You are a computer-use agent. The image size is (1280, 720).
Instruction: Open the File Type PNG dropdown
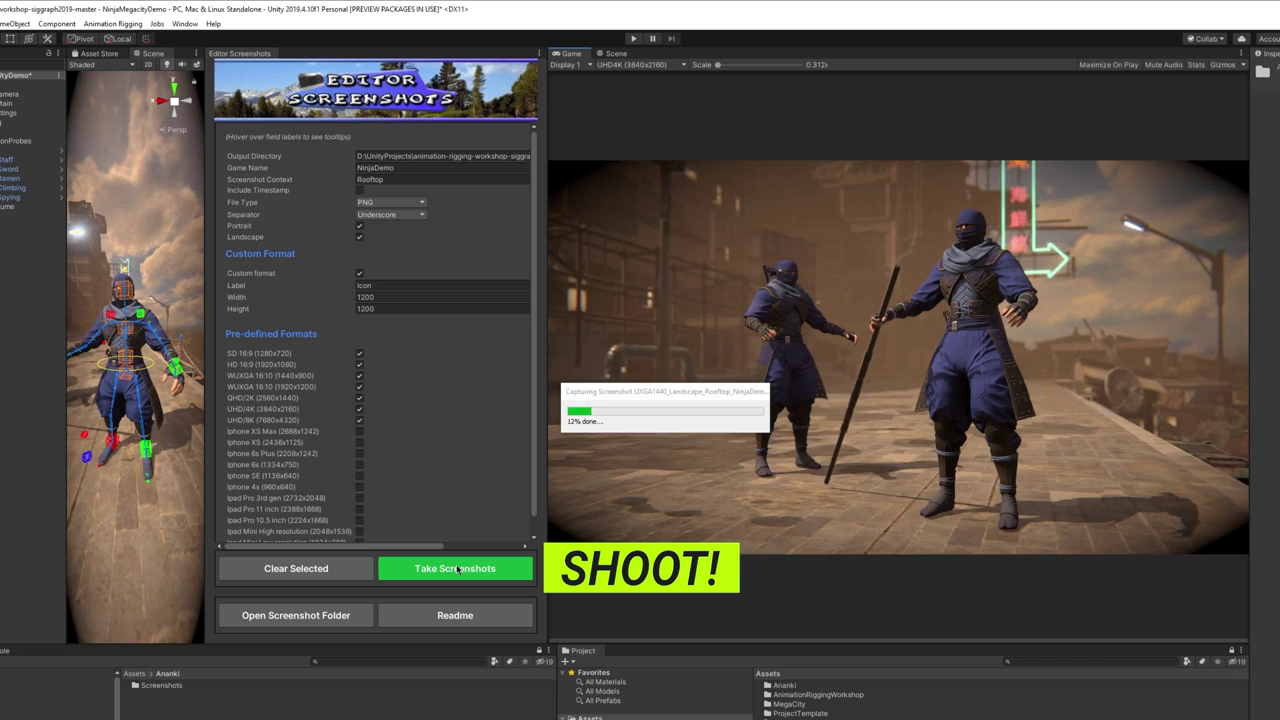point(391,202)
